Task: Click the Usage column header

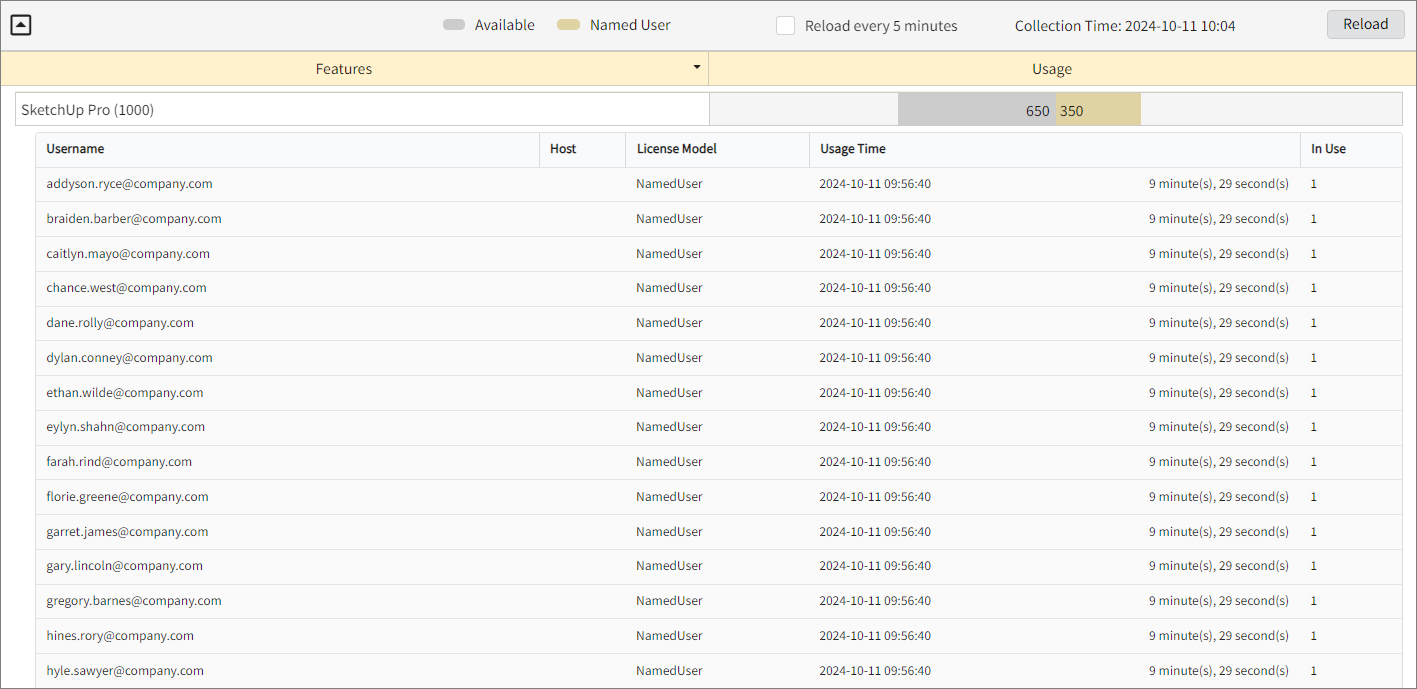Action: 1052,69
